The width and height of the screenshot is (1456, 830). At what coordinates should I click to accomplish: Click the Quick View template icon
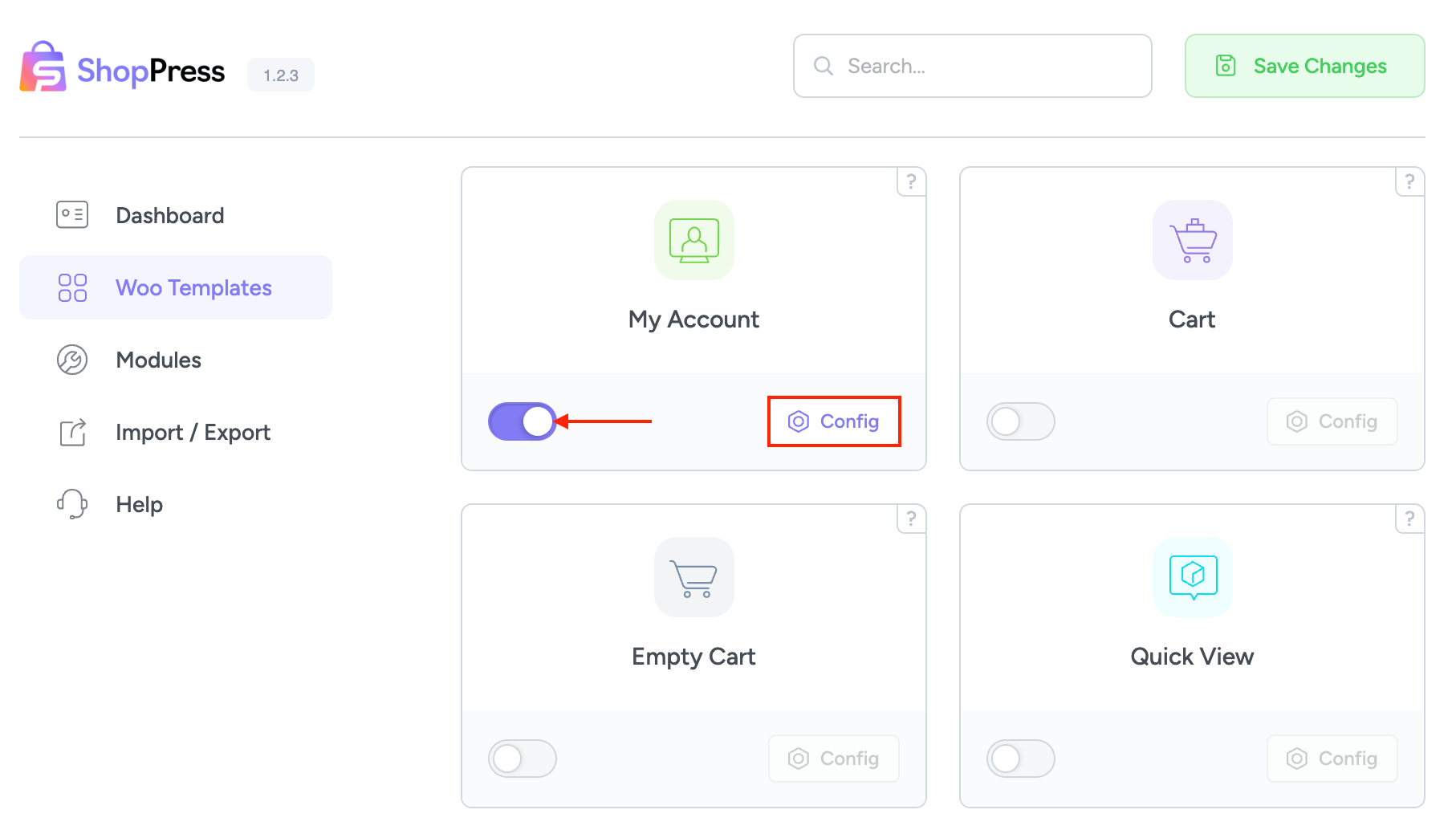point(1192,577)
